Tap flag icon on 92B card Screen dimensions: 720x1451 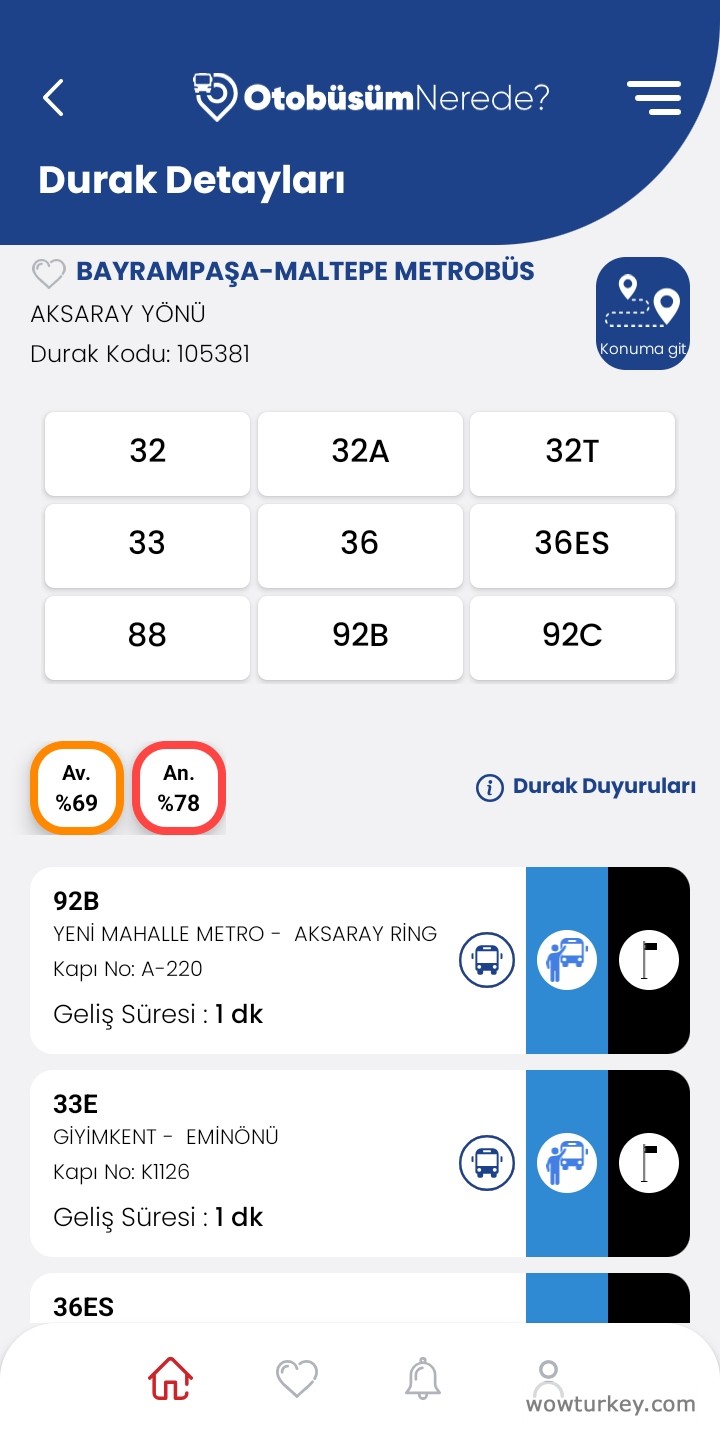649,960
